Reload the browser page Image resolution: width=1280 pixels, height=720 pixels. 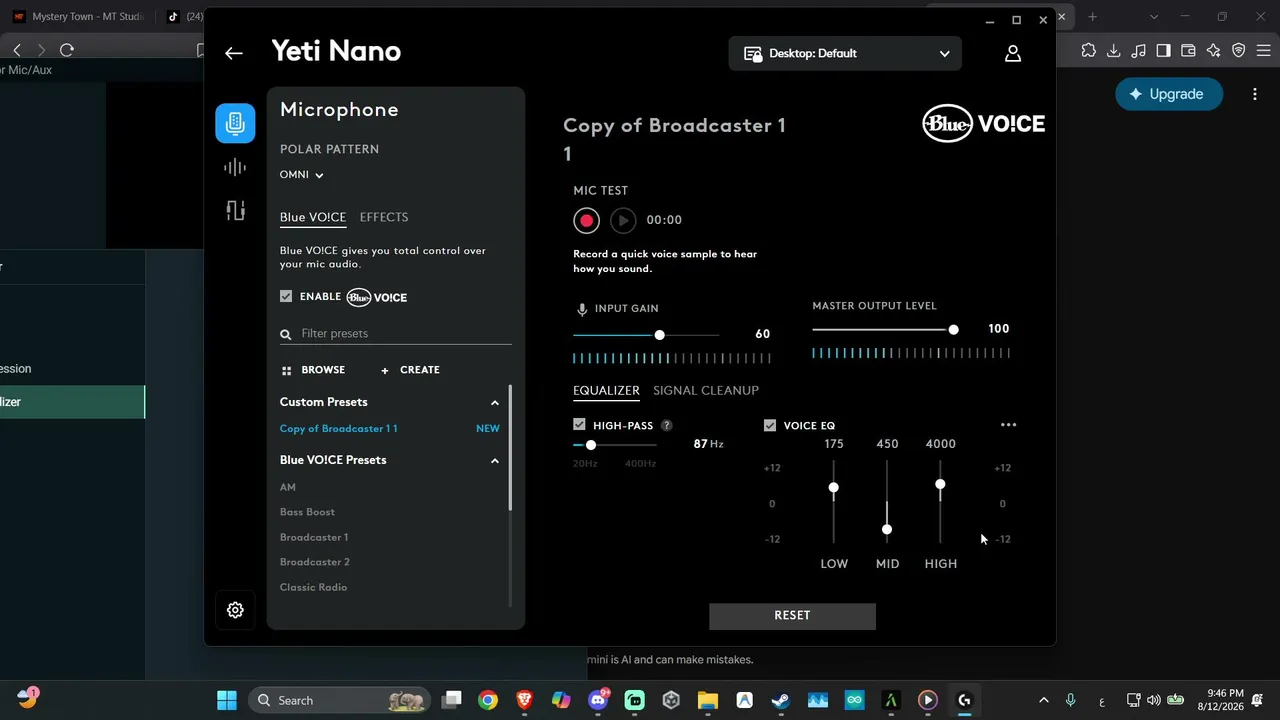pyautogui.click(x=67, y=50)
